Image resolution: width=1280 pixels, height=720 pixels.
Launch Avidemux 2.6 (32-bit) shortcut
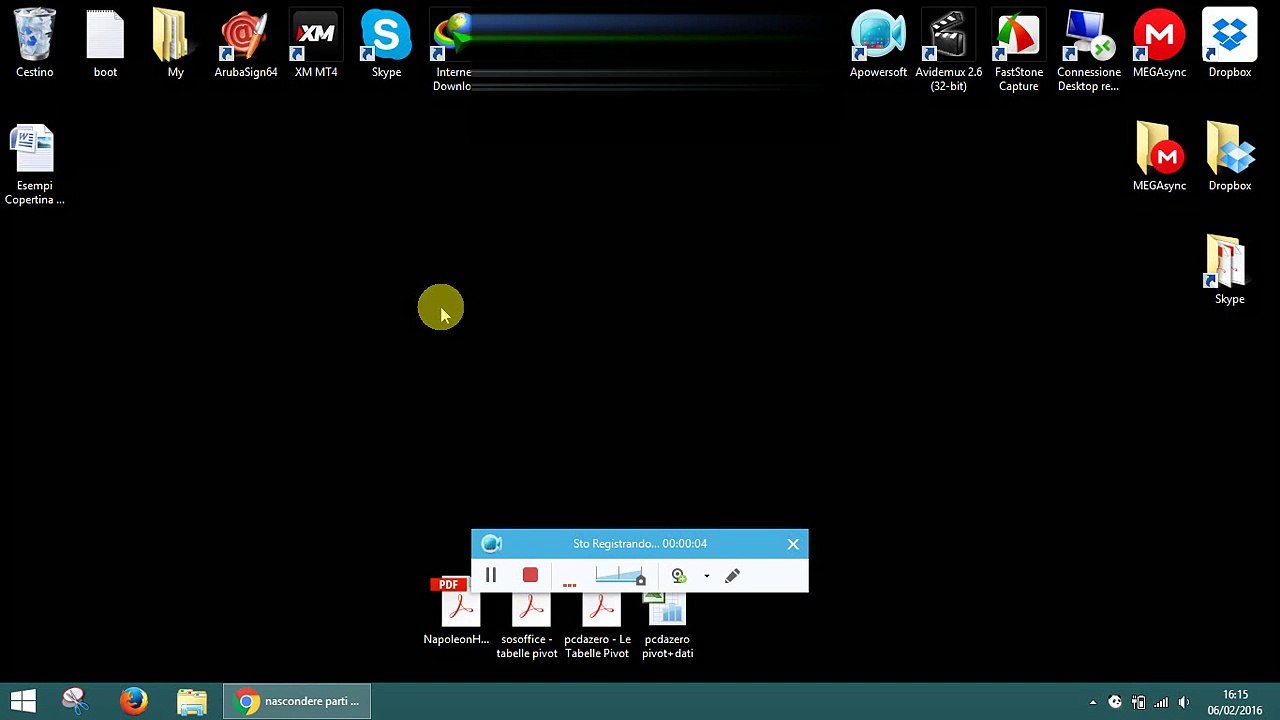[x=948, y=51]
